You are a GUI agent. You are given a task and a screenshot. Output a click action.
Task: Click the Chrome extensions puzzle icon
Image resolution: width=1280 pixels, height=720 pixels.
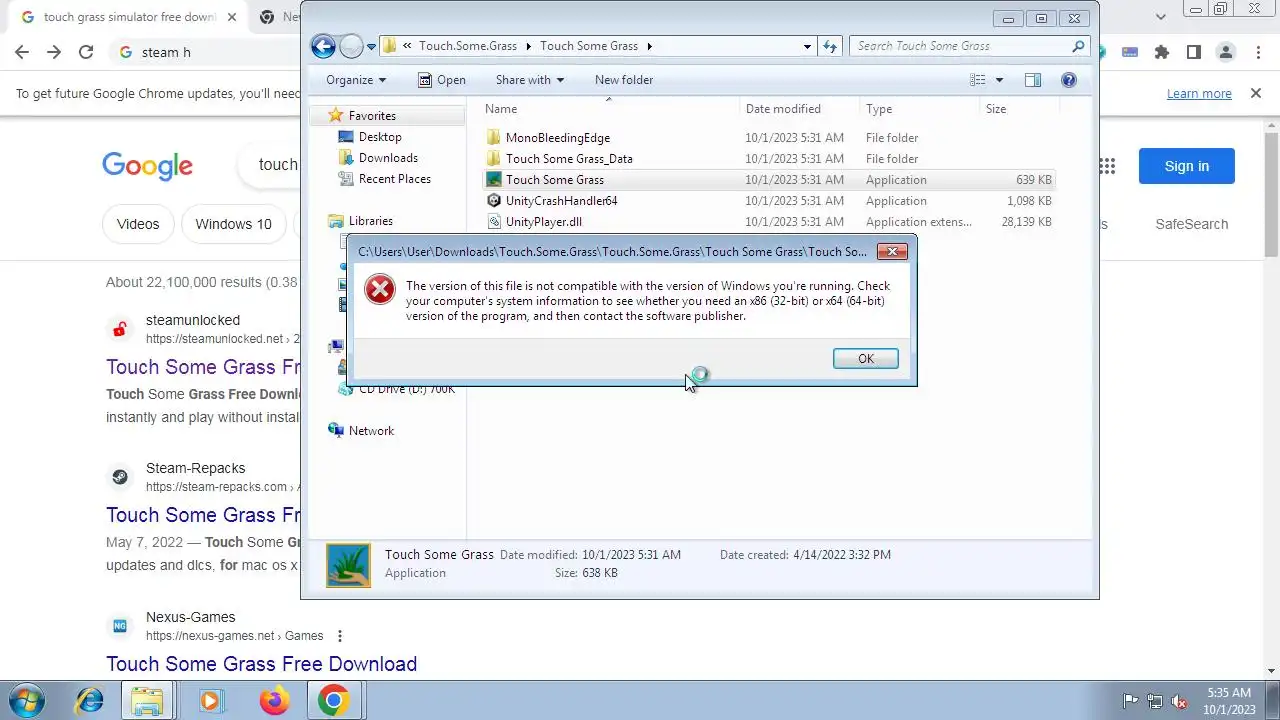coord(1162,52)
